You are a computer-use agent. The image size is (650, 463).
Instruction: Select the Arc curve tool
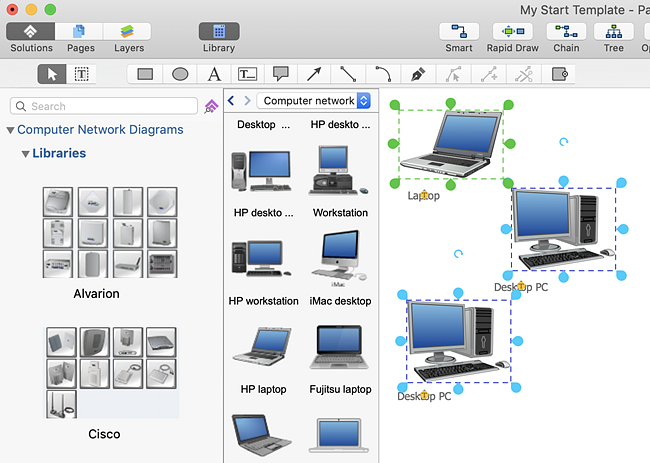(383, 74)
